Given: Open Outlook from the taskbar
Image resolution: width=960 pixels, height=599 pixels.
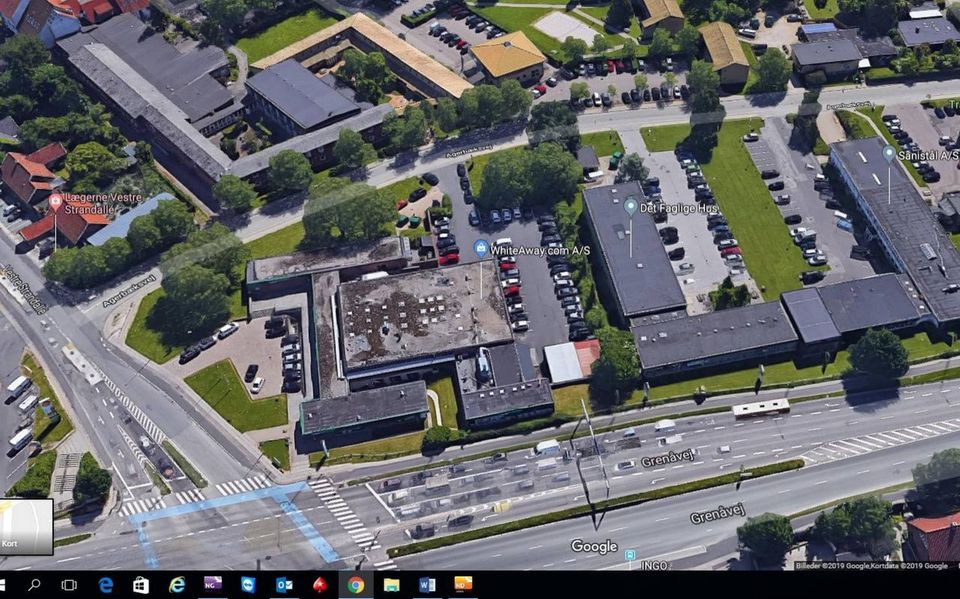Looking at the screenshot, I should pyautogui.click(x=284, y=585).
